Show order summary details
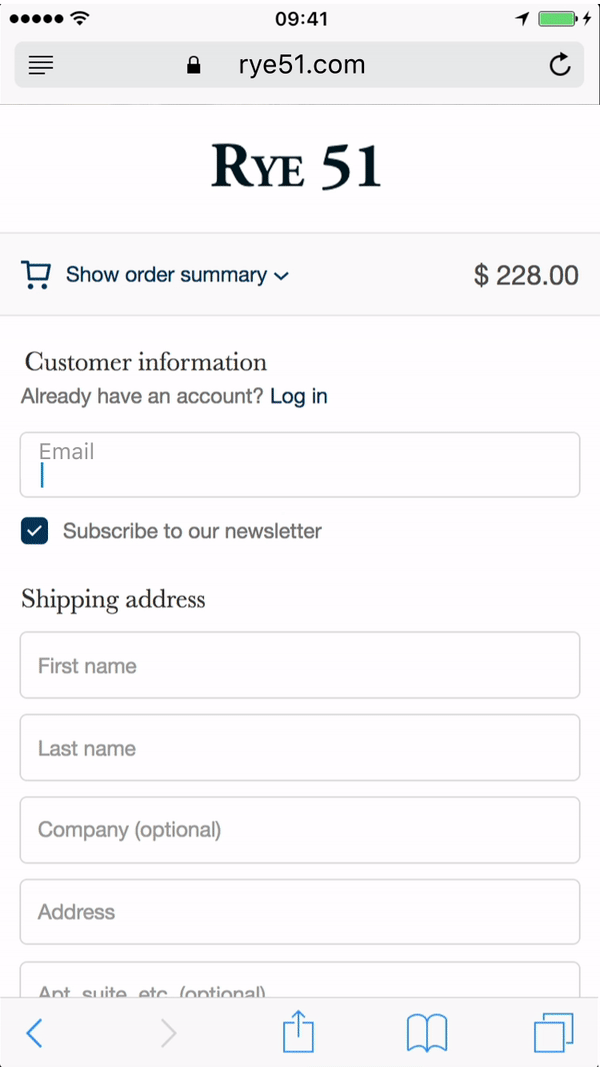Viewport: 600px width, 1067px height. [x=166, y=275]
